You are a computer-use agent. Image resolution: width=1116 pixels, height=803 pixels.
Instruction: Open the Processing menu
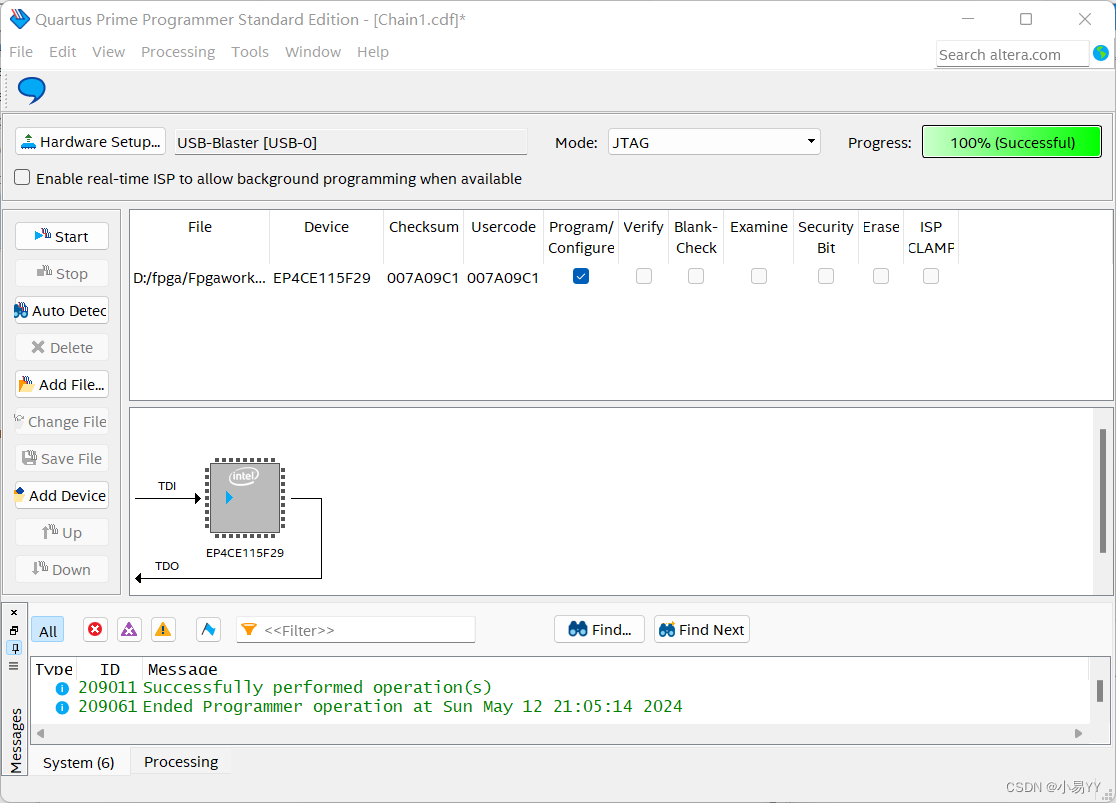pyautogui.click(x=178, y=52)
